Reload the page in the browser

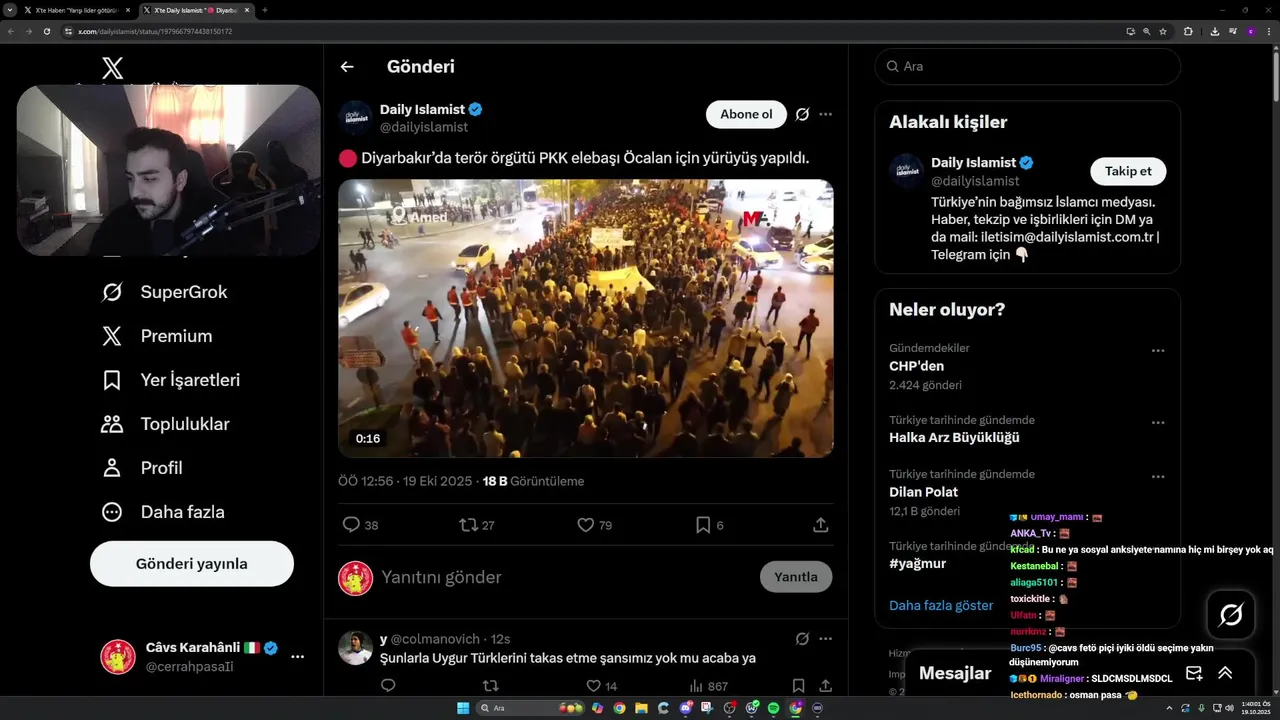(46, 31)
